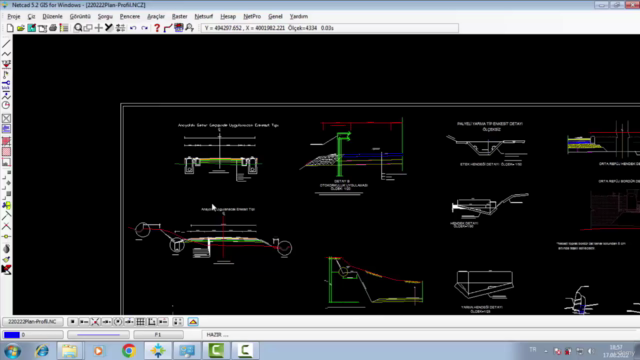640x360 pixels.
Task: Click the red and black arrow icon
Action: tap(6, 269)
